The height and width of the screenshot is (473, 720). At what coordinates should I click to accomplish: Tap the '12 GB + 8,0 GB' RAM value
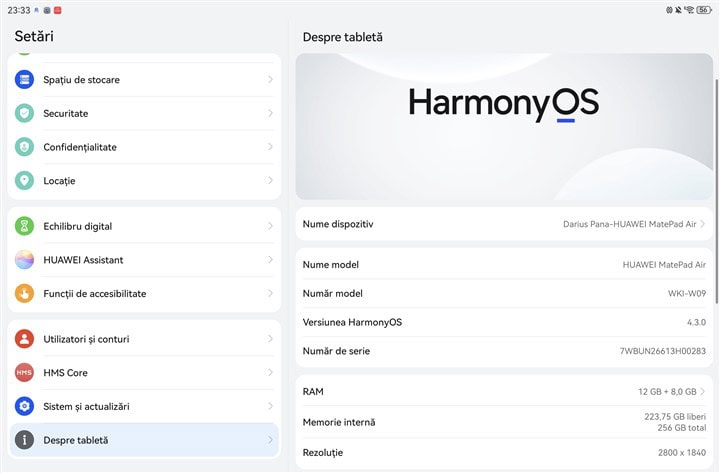[667, 392]
